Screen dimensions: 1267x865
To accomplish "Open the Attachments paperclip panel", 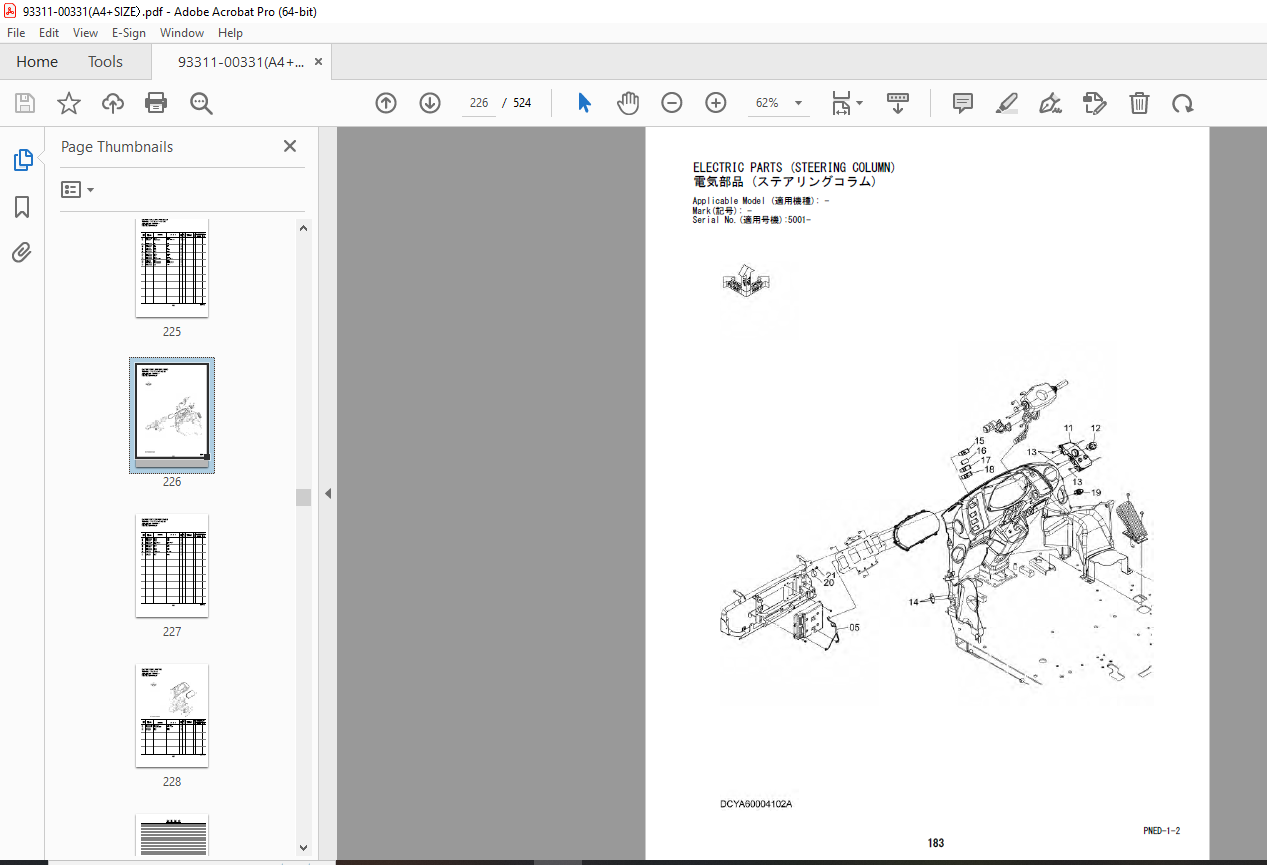I will pos(22,253).
